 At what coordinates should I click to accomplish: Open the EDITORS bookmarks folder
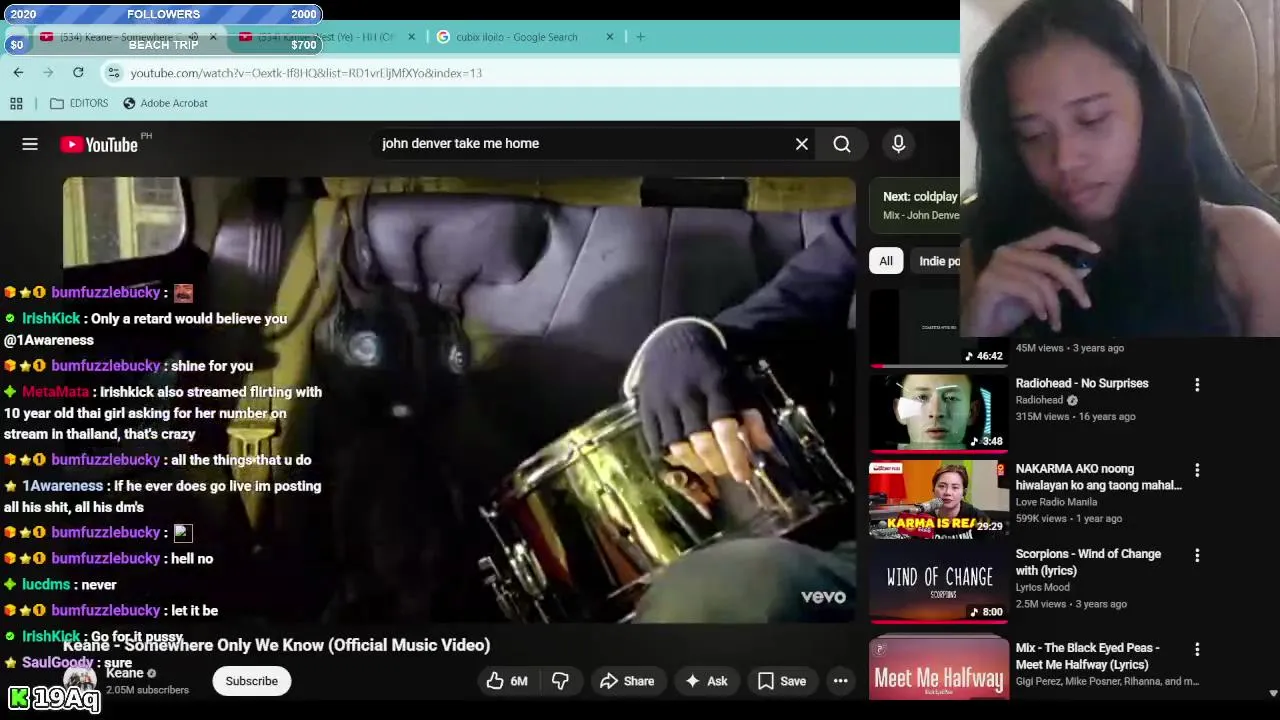tap(79, 103)
